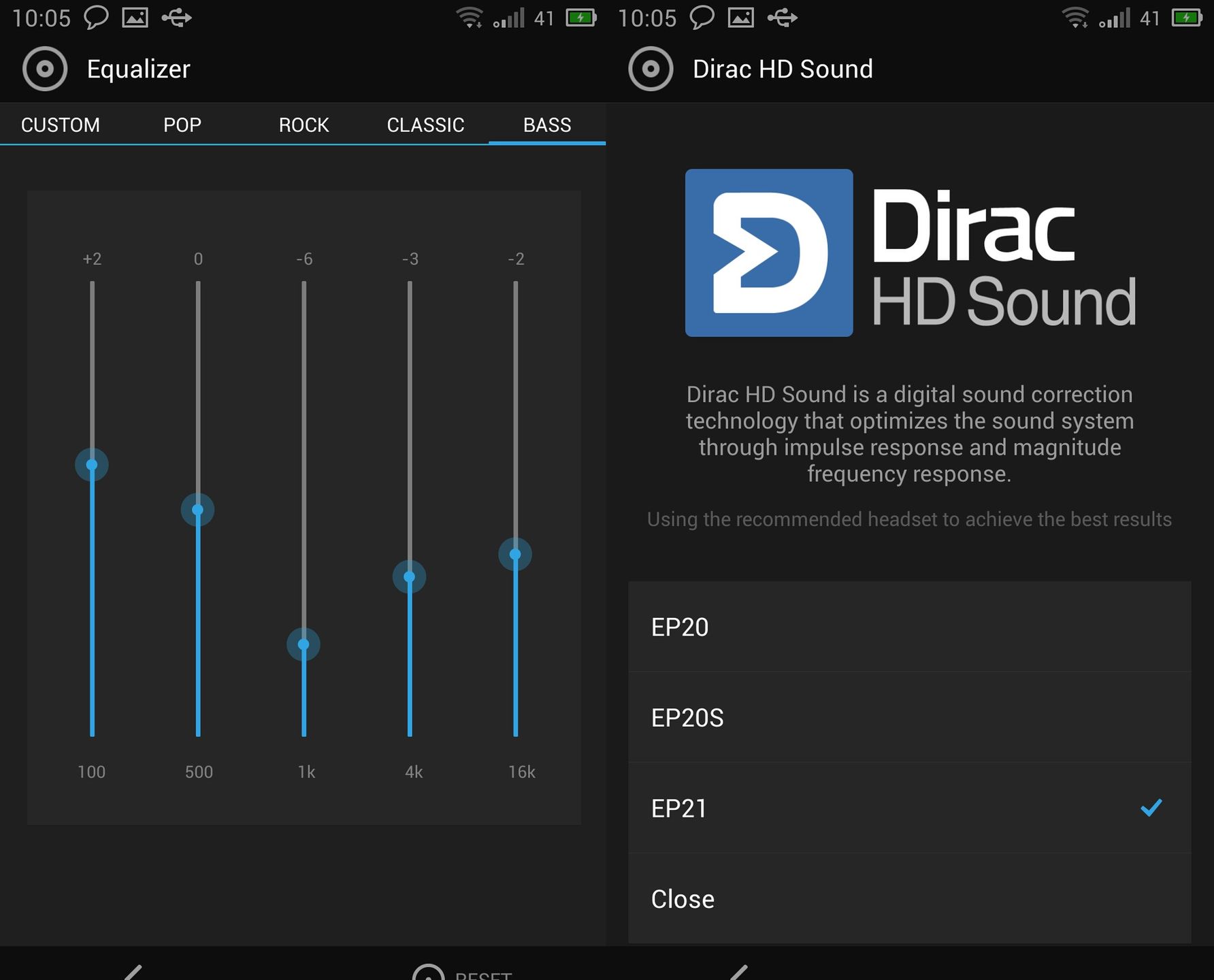Select the EP21 headset option
Screen dimensions: 1214x980
(910, 808)
